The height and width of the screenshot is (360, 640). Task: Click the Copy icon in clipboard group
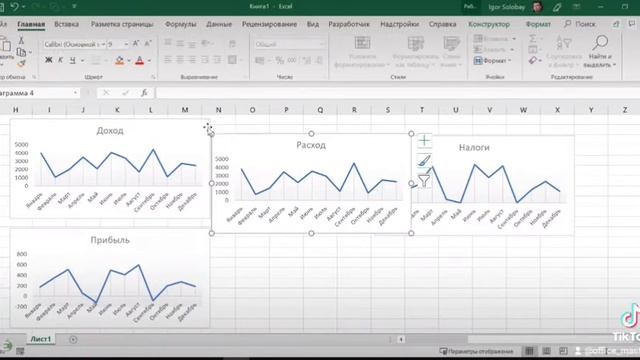coord(21,52)
